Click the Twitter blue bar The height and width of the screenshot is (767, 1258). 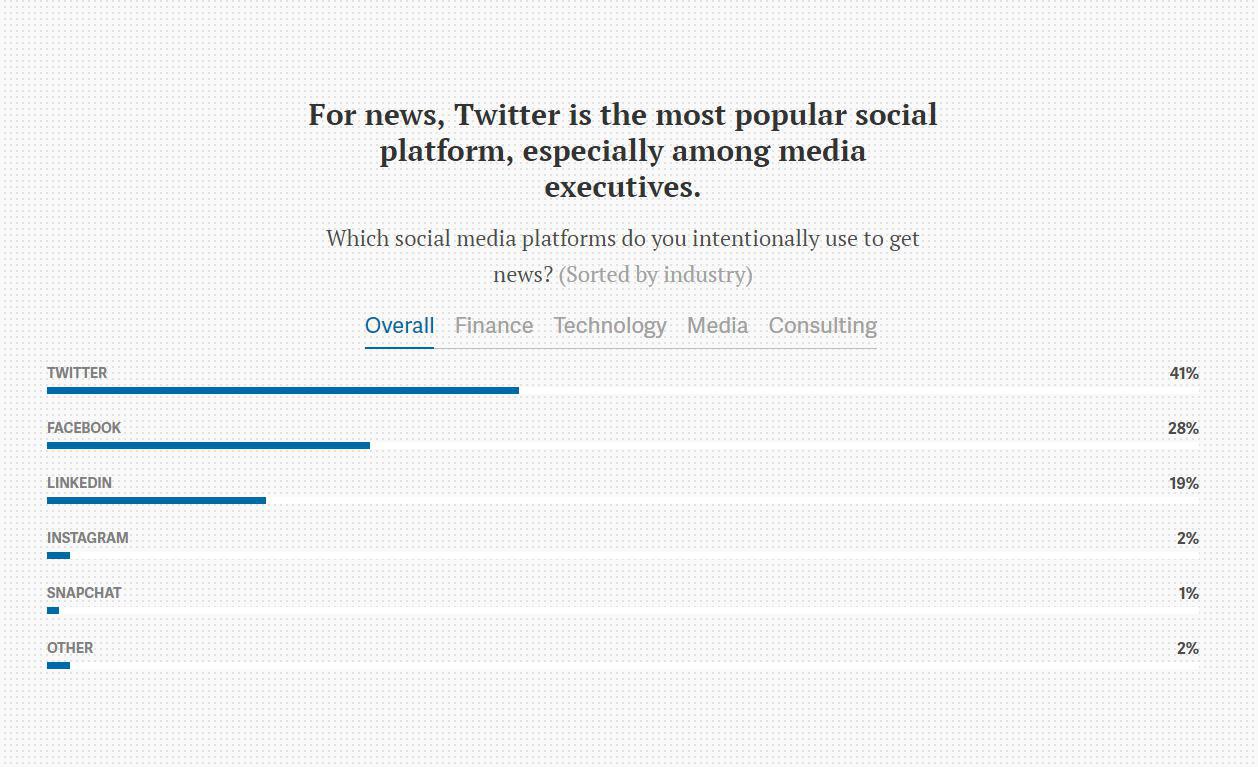pyautogui.click(x=283, y=390)
